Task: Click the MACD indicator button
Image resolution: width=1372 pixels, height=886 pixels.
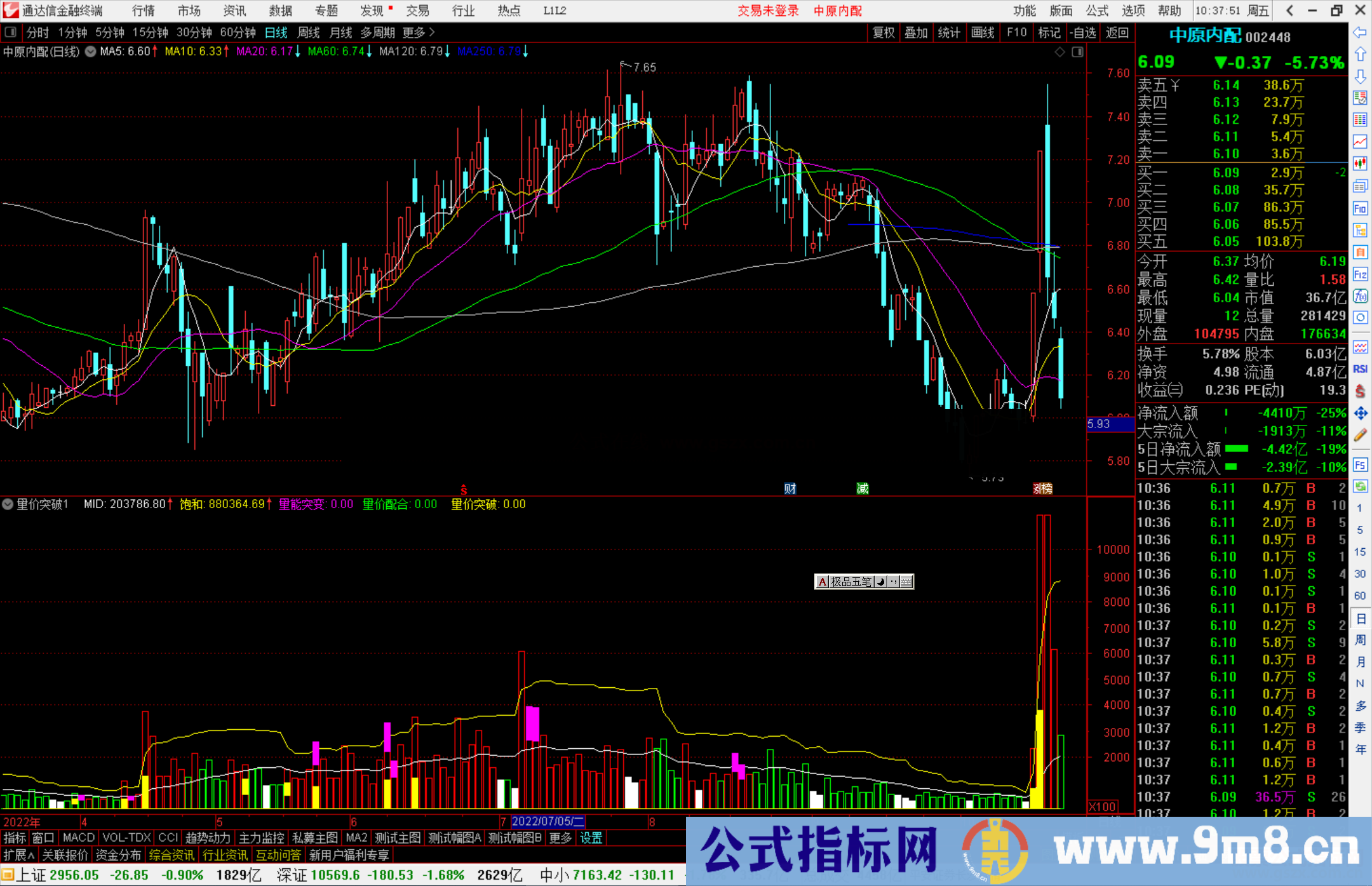Action: click(x=79, y=838)
